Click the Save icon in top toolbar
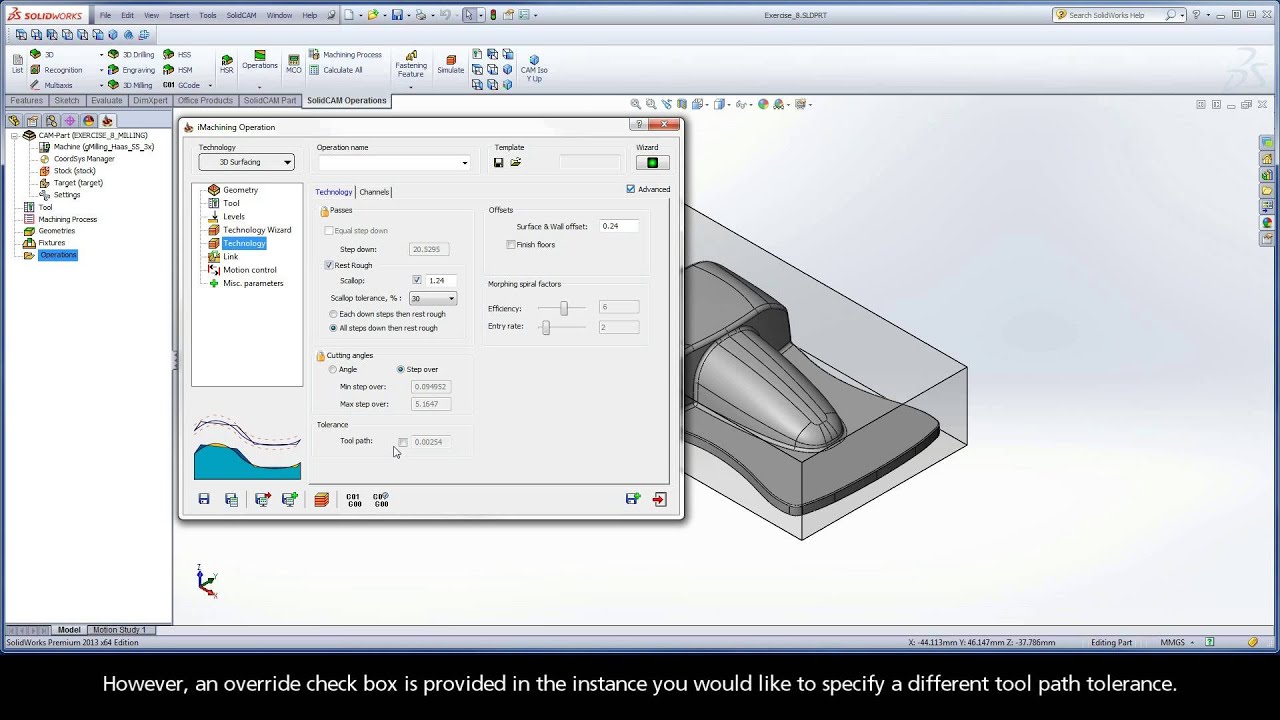This screenshot has width=1280, height=720. click(x=397, y=15)
